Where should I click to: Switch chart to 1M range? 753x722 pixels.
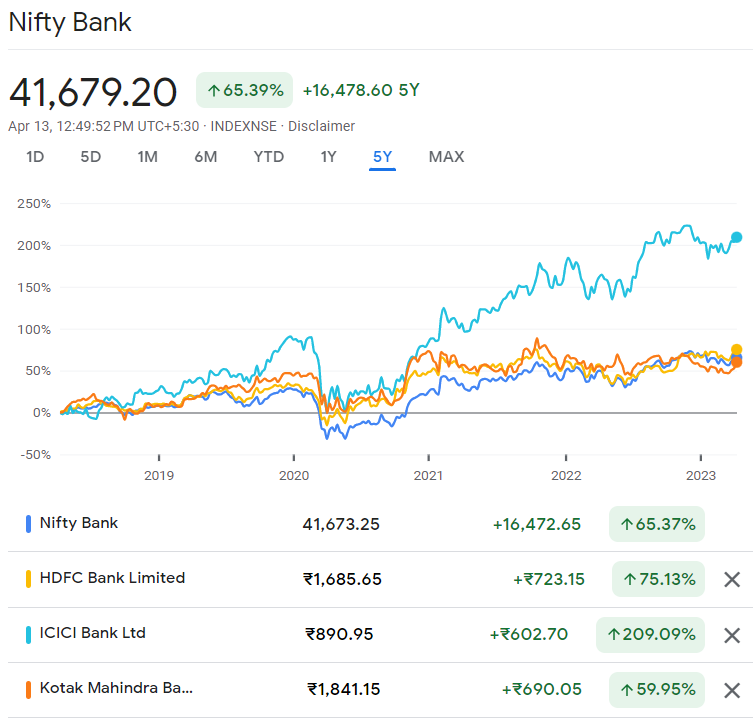[147, 157]
